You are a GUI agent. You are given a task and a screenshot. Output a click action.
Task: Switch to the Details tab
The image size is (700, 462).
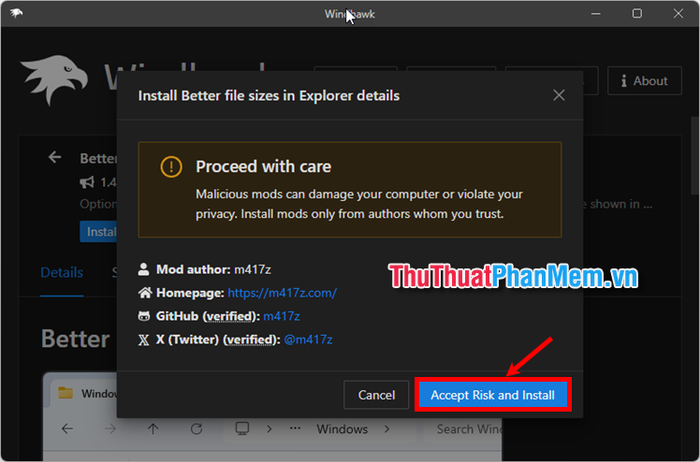(62, 272)
